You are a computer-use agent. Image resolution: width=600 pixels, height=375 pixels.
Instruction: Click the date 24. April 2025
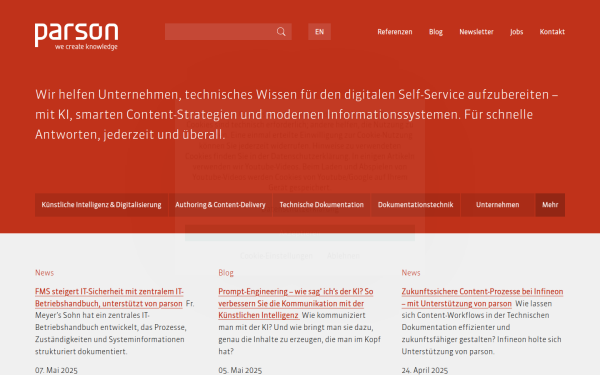click(425, 370)
